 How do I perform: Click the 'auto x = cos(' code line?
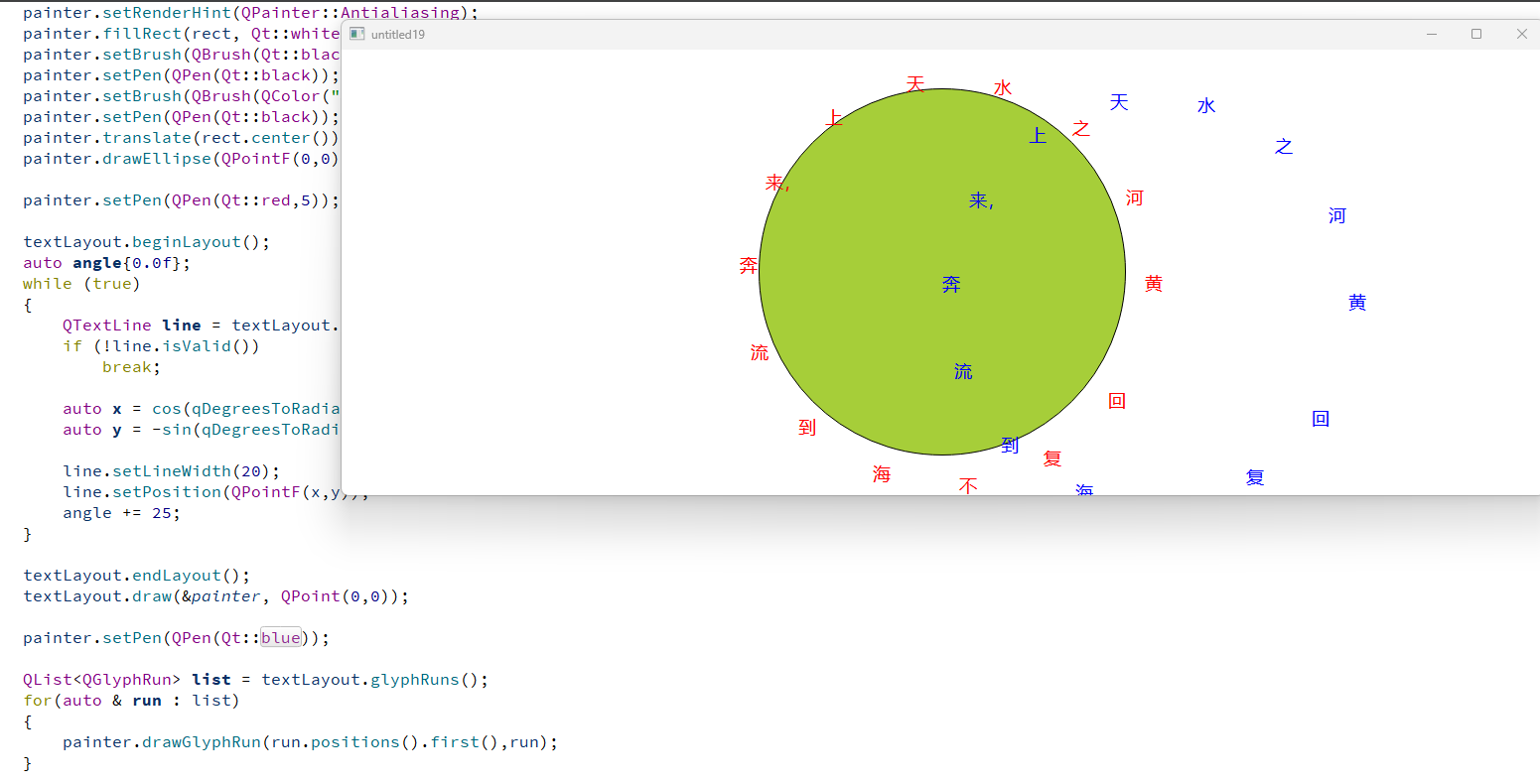tap(201, 409)
